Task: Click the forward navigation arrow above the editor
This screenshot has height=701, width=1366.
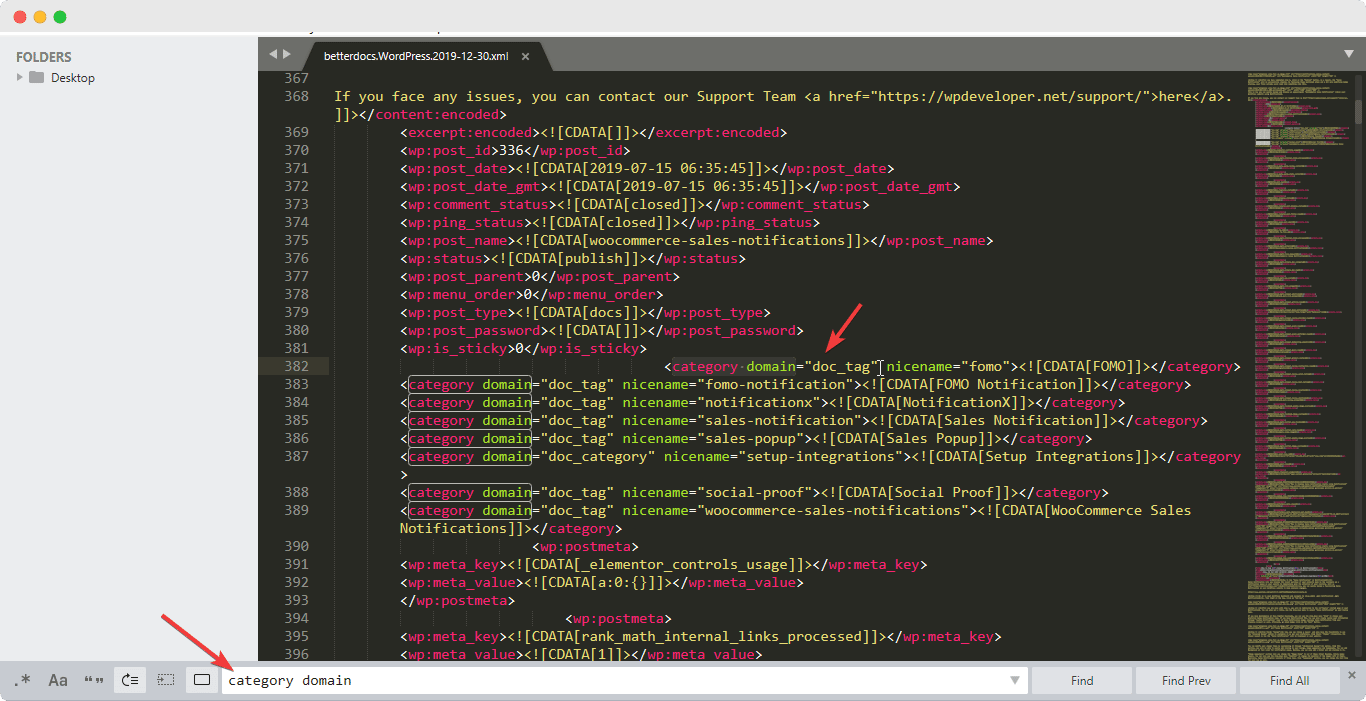Action: 288,56
